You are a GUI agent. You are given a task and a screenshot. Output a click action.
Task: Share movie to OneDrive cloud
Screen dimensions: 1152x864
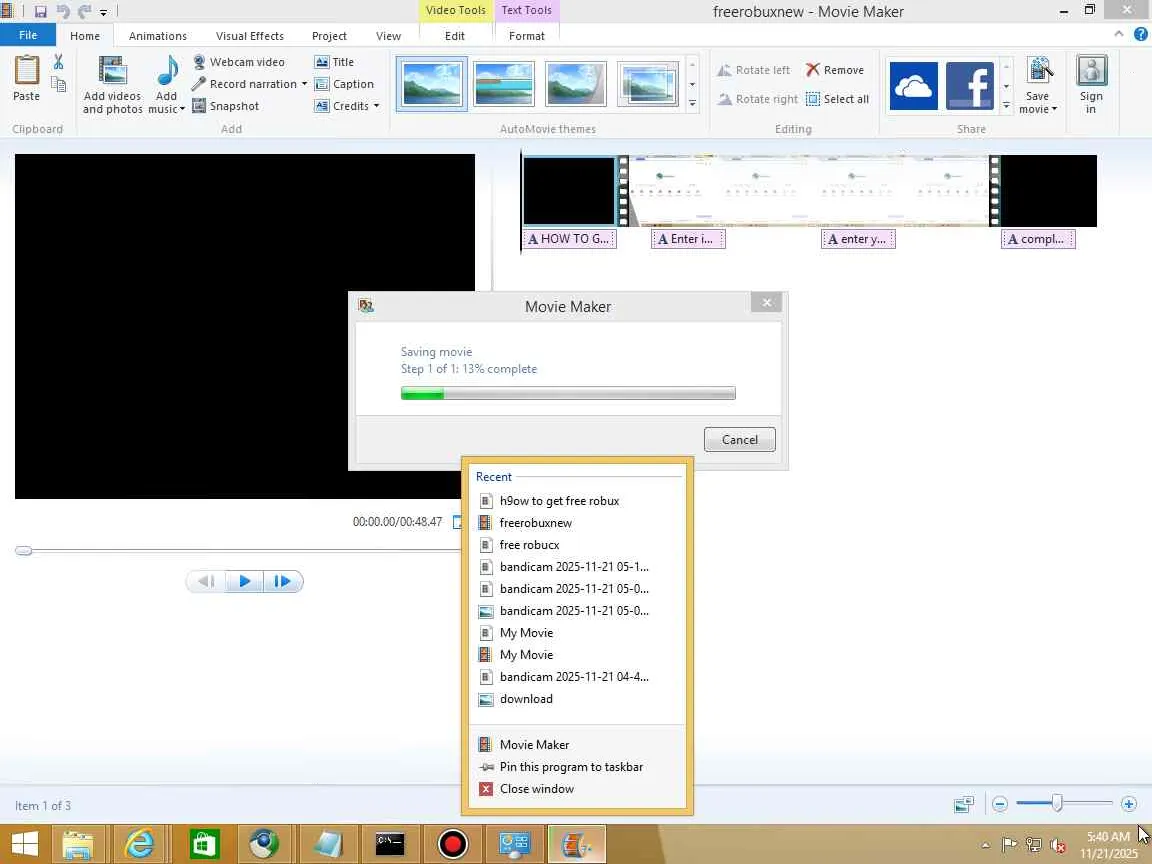click(x=913, y=85)
